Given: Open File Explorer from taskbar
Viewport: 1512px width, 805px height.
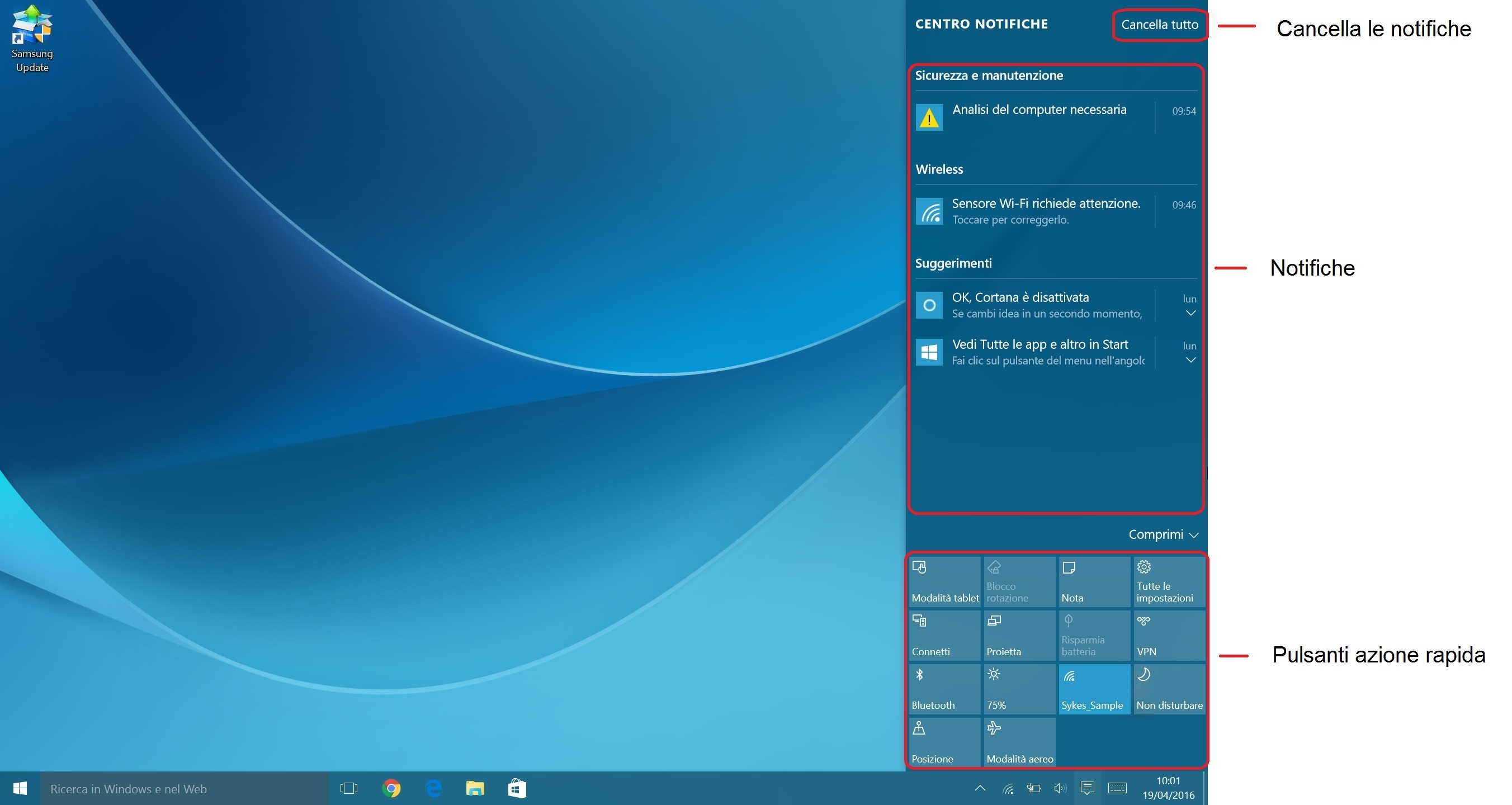Looking at the screenshot, I should pyautogui.click(x=475, y=789).
